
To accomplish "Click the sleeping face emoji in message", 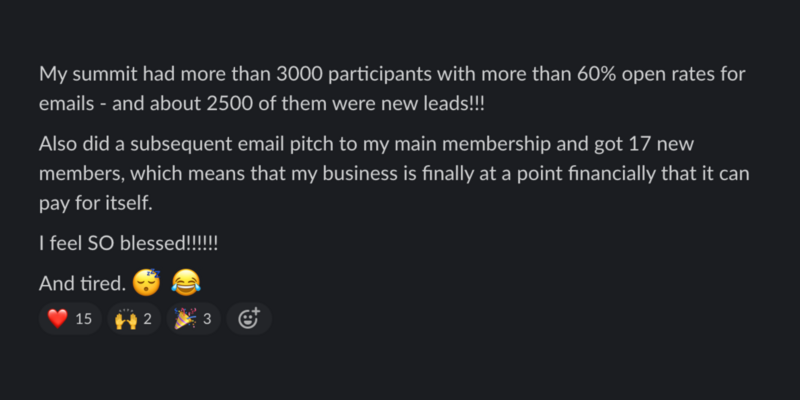I will tap(146, 283).
